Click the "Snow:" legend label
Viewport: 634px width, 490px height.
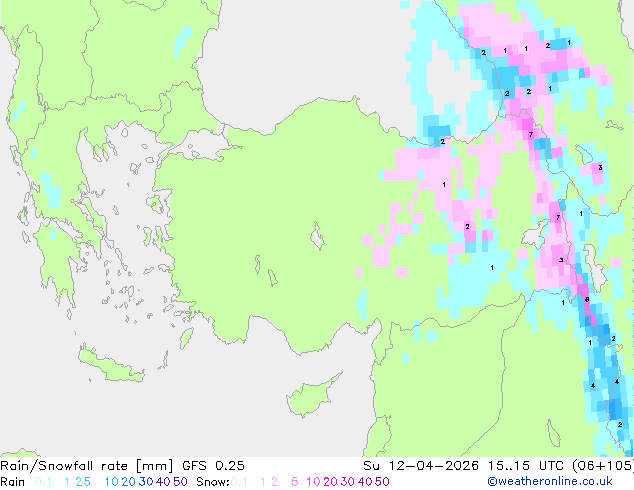pos(213,482)
